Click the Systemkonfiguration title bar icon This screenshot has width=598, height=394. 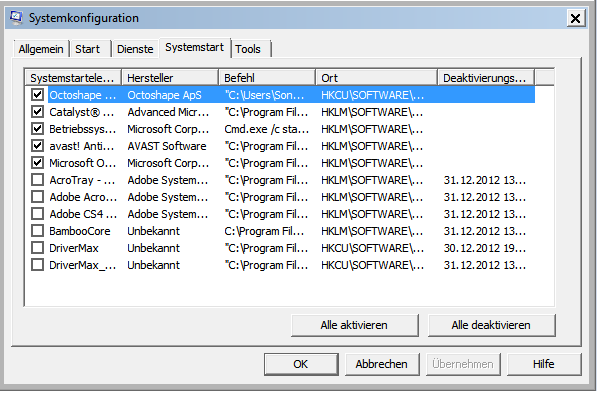pyautogui.click(x=16, y=18)
